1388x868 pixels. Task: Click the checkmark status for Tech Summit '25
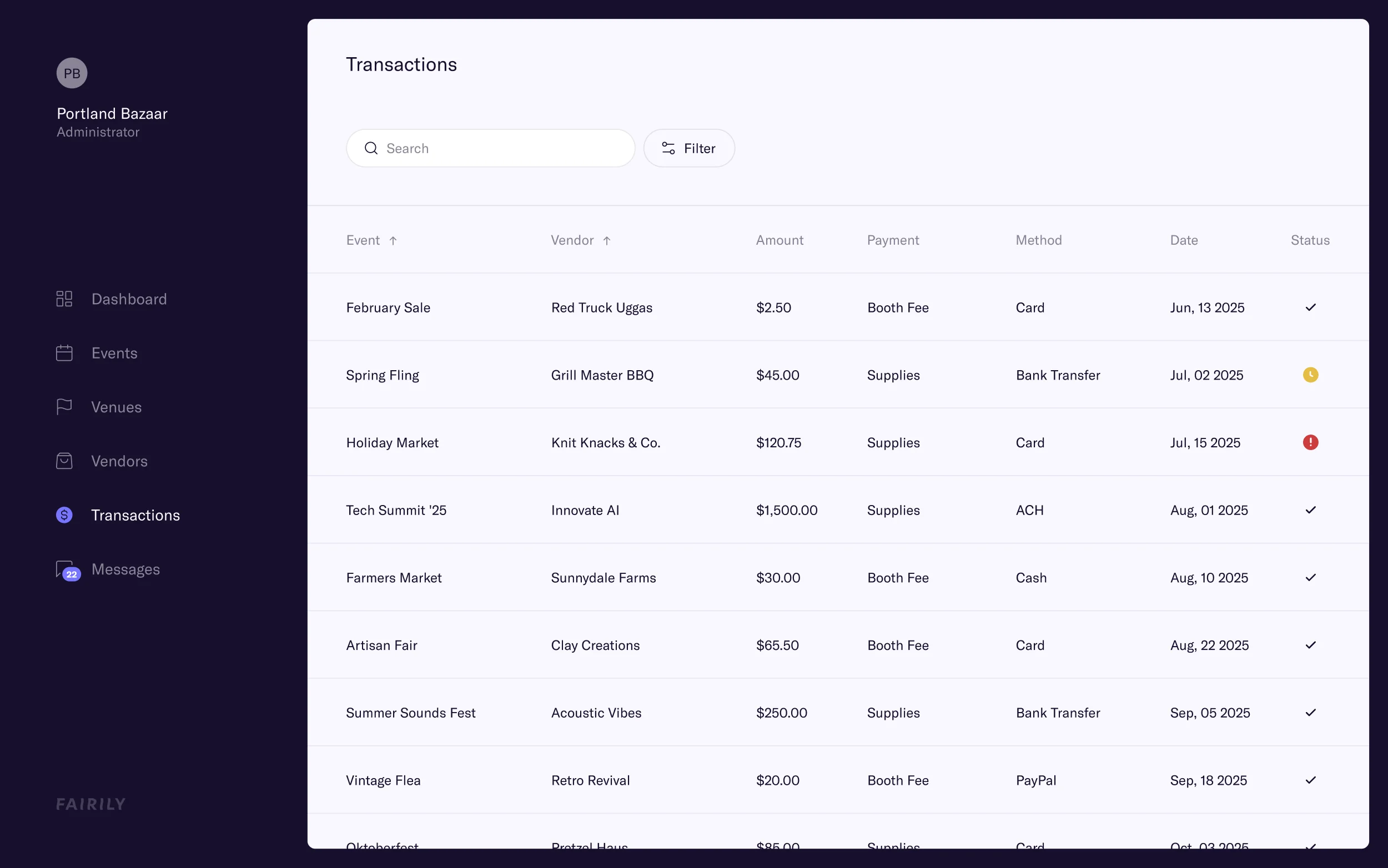click(x=1310, y=510)
